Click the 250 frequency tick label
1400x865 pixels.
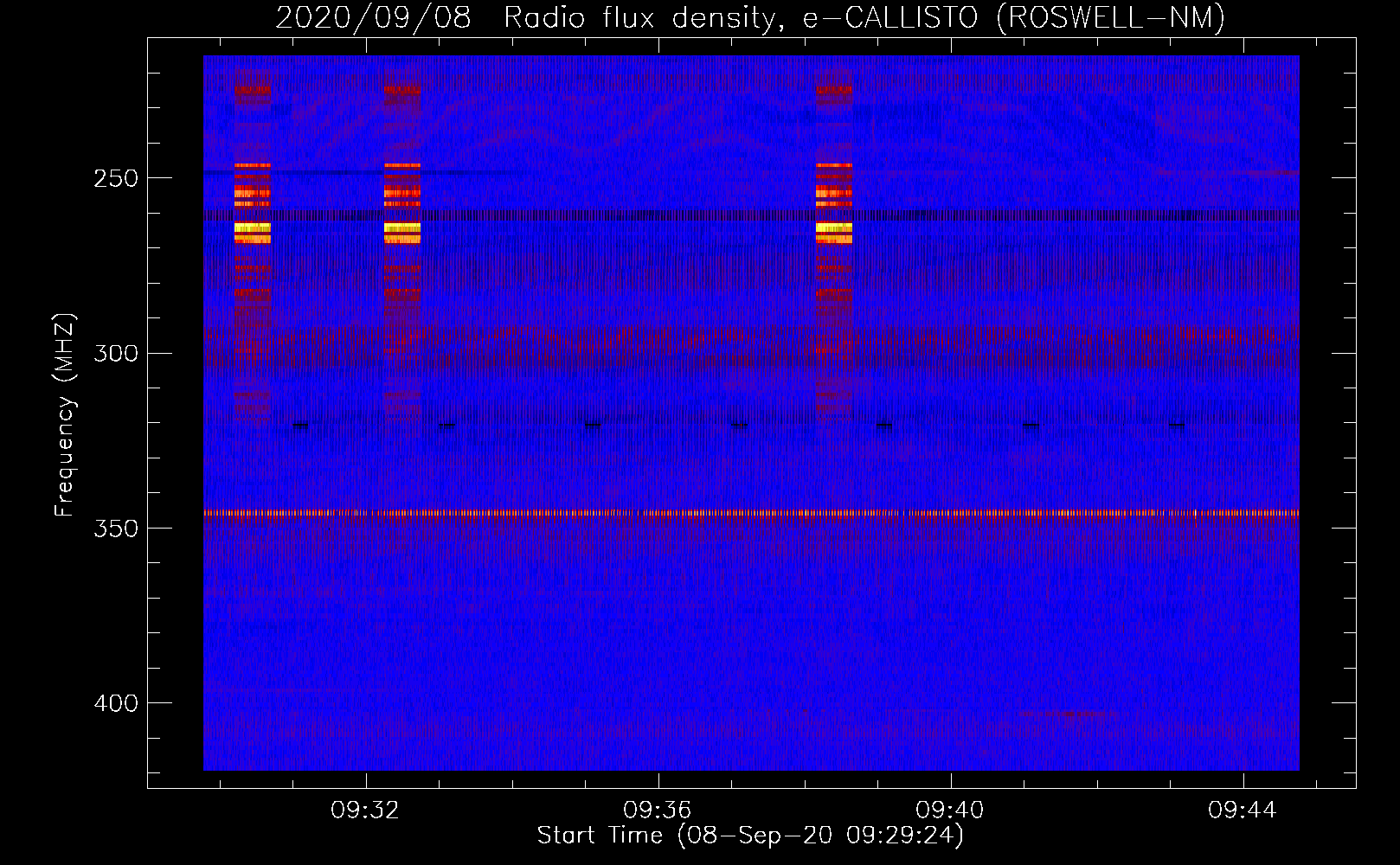[116, 178]
